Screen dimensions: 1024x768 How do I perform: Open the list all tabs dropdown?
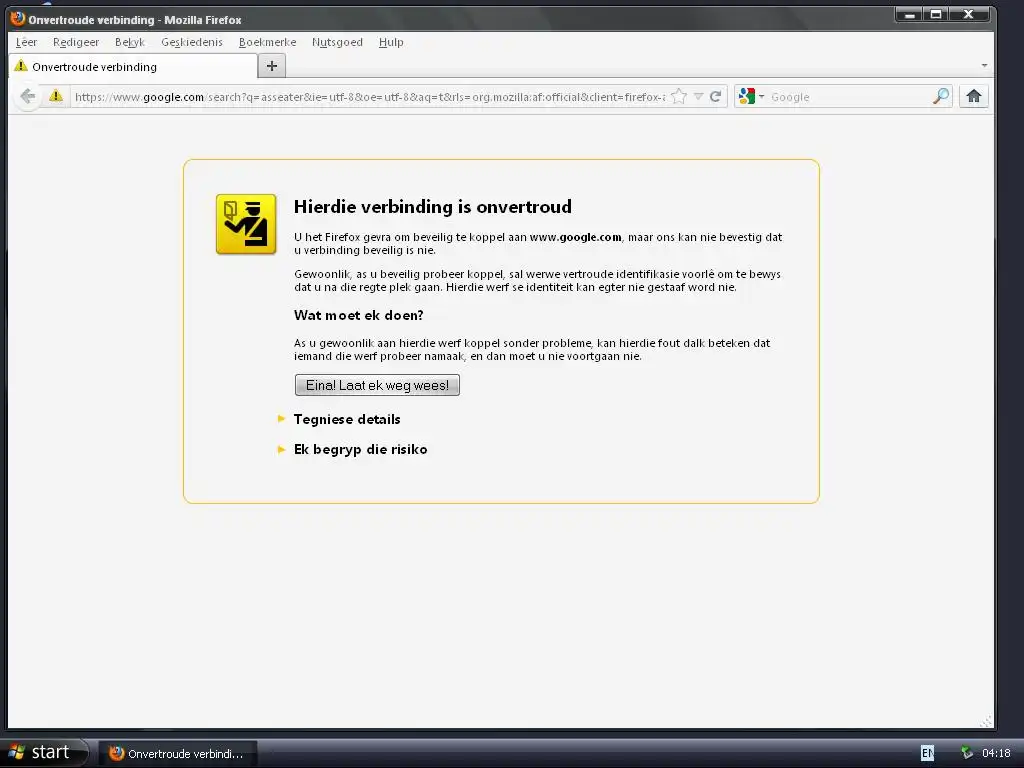point(984,65)
